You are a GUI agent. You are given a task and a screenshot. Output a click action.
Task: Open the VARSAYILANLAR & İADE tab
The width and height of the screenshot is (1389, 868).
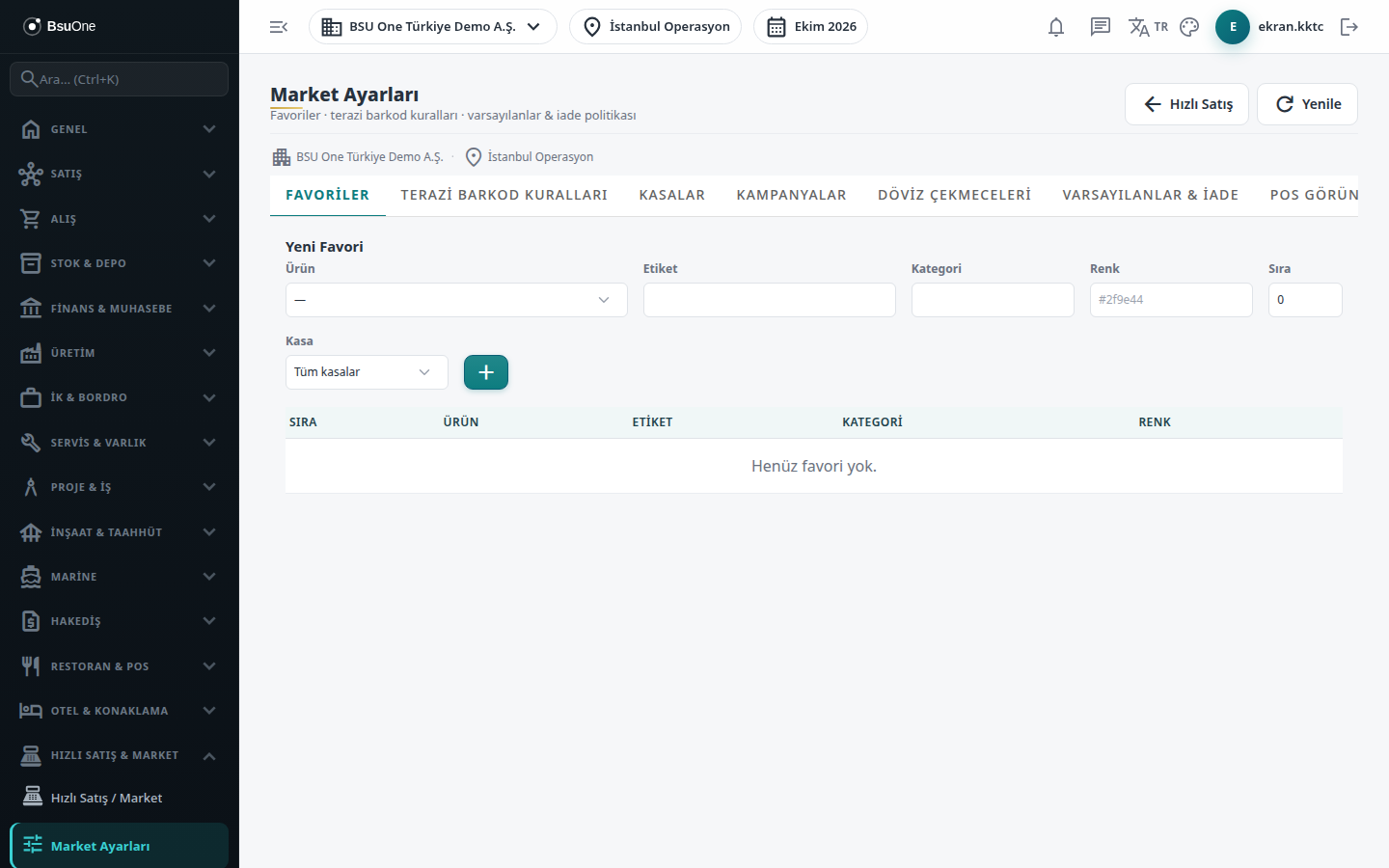1151,195
